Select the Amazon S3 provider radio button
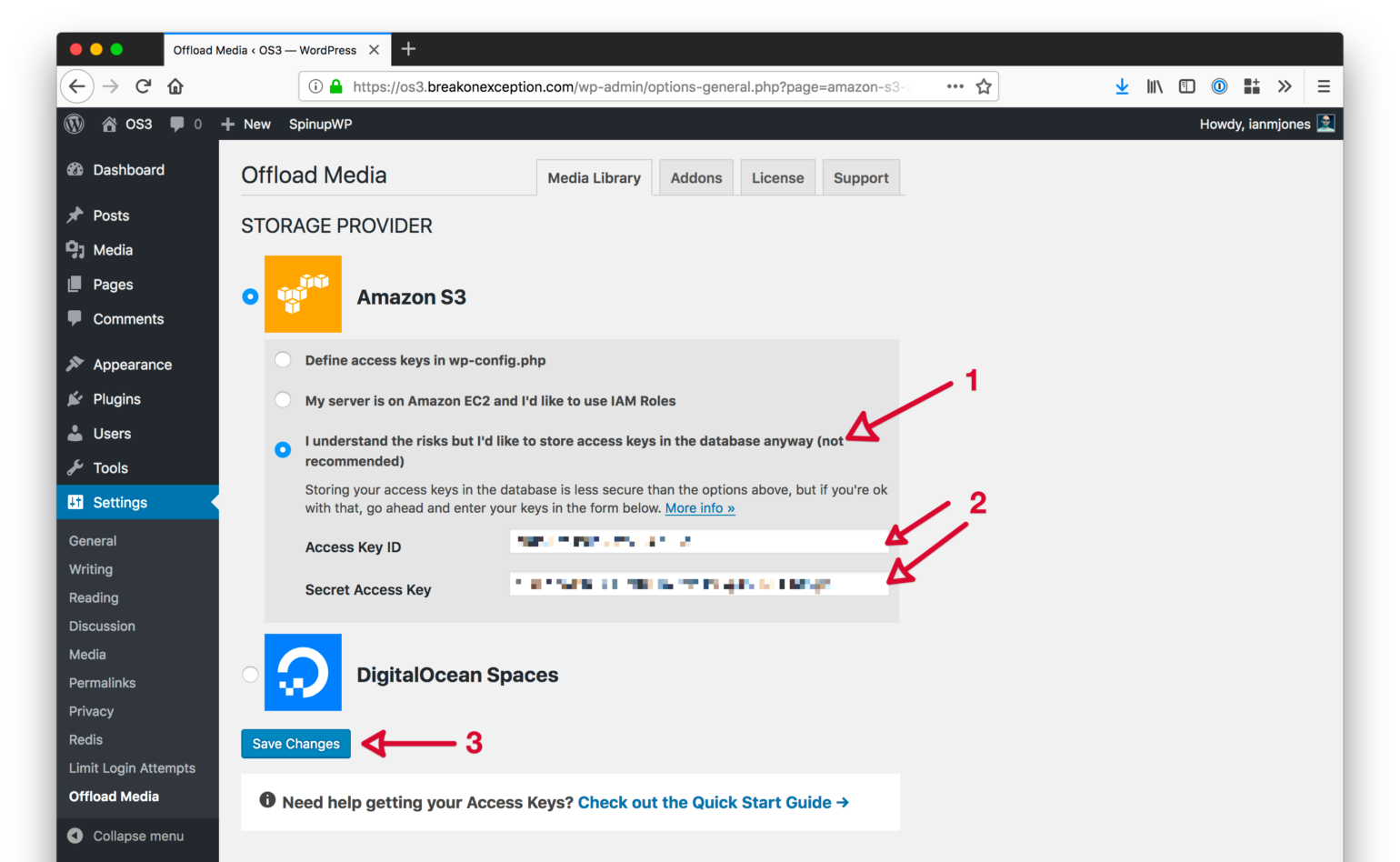Screen dimensions: 1400x862 click(x=250, y=296)
